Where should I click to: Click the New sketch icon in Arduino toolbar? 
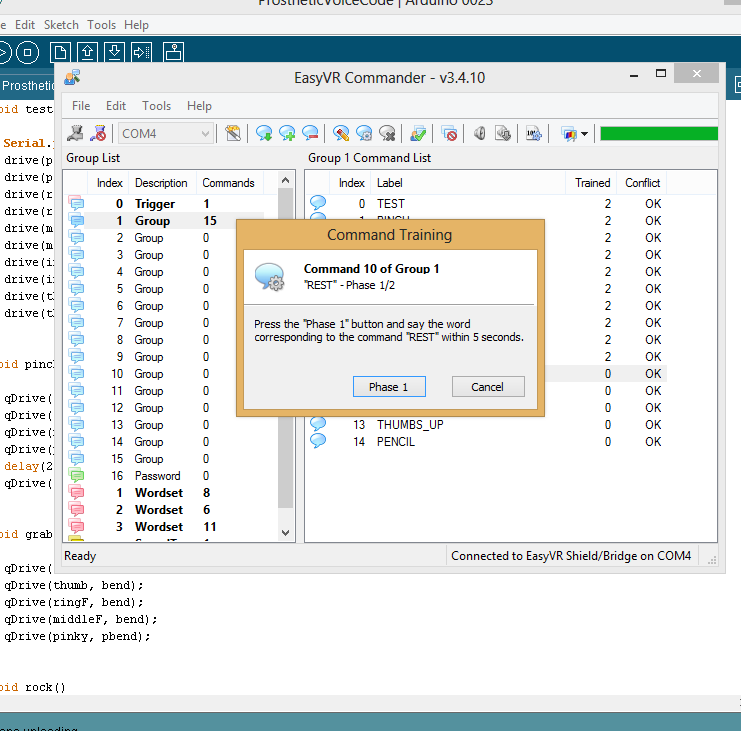60,52
